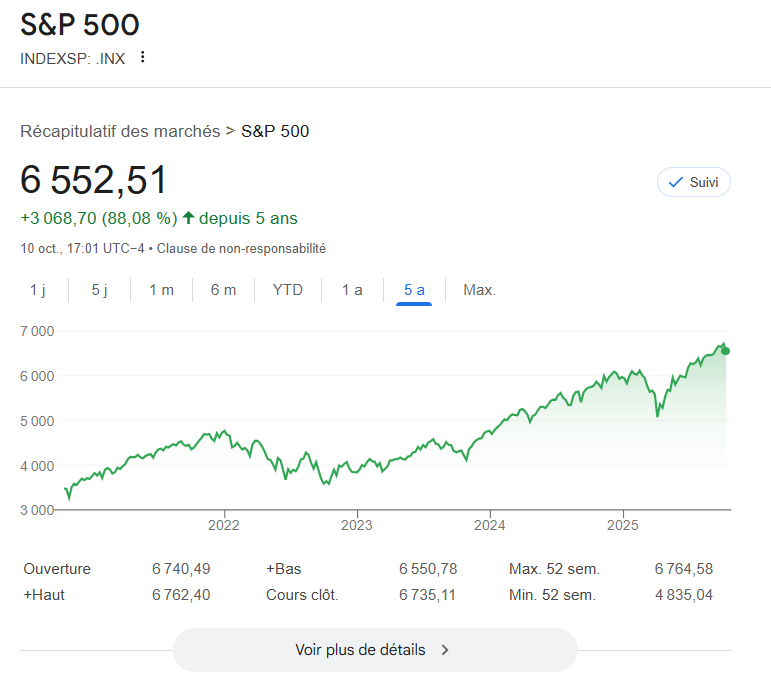The image size is (771, 684).
Task: Show the Max. chart range
Action: (x=479, y=290)
